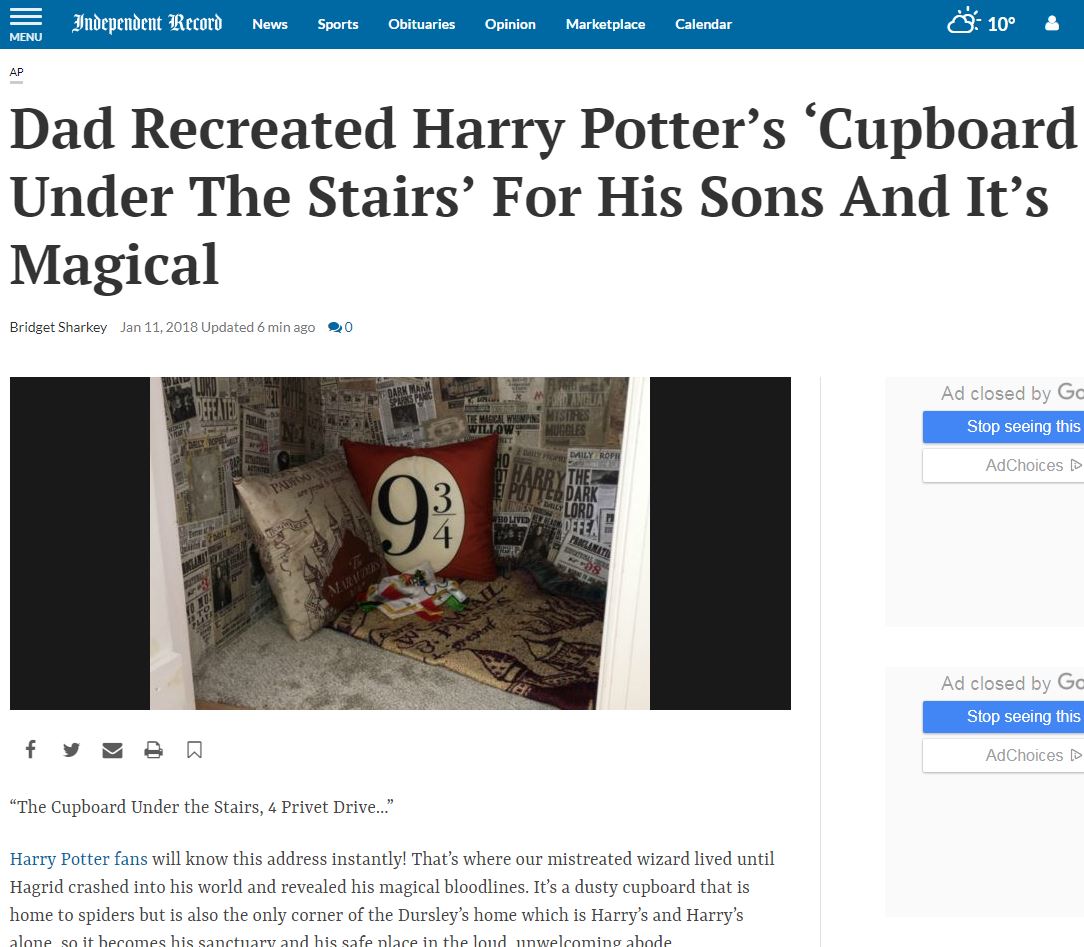Open the hamburger MENU icon
The height and width of the screenshot is (947, 1084).
coord(26,24)
